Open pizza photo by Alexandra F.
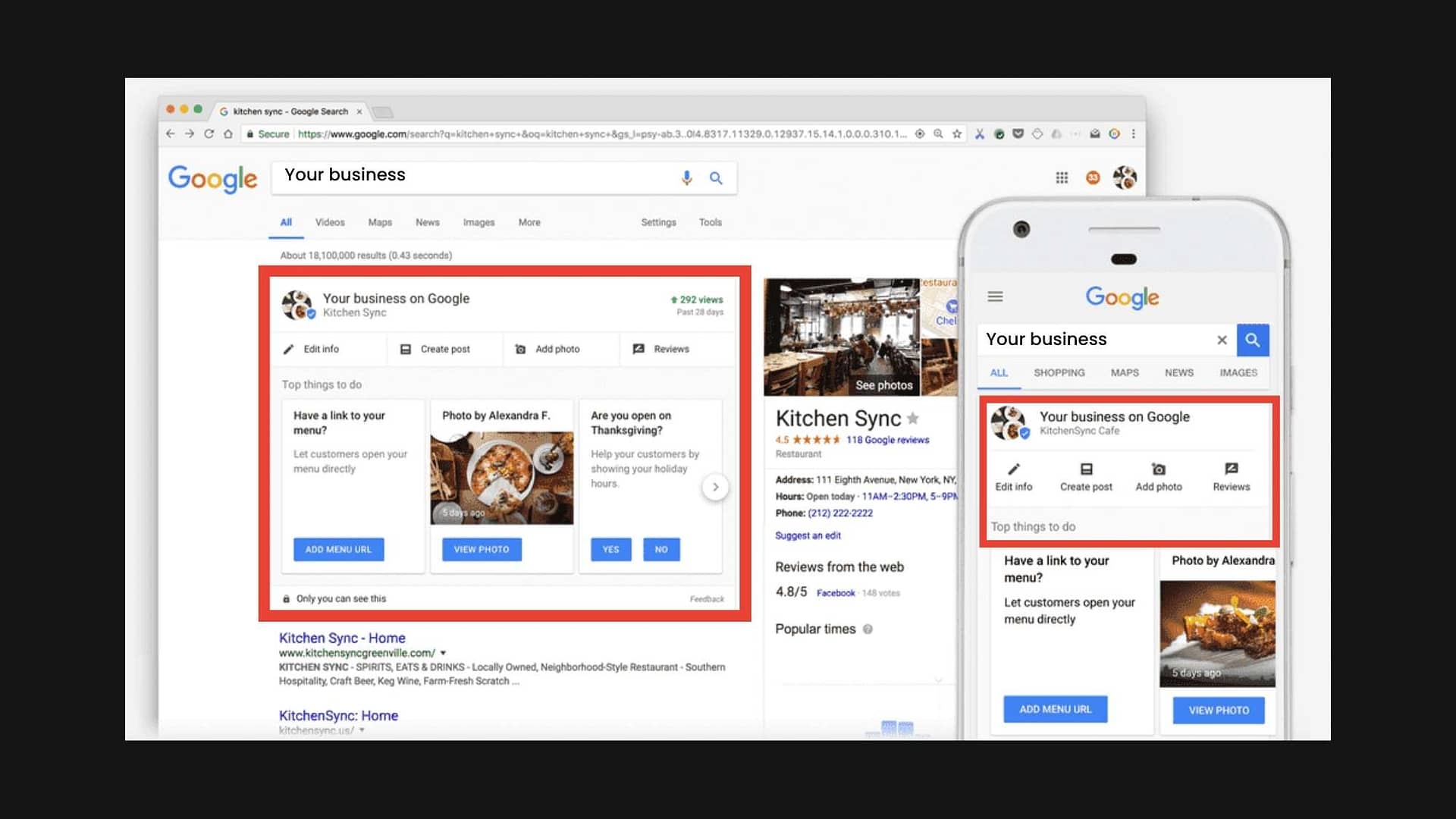The image size is (1456, 819). 502,478
